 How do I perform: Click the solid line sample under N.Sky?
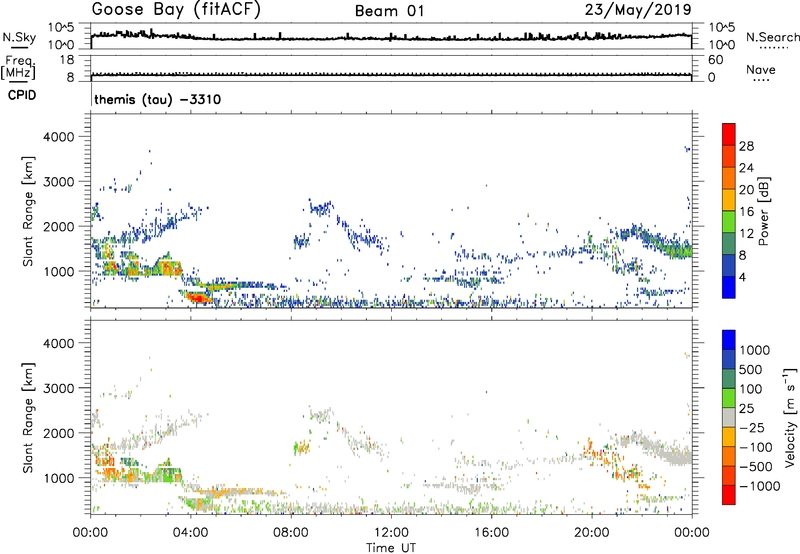click(x=19, y=48)
